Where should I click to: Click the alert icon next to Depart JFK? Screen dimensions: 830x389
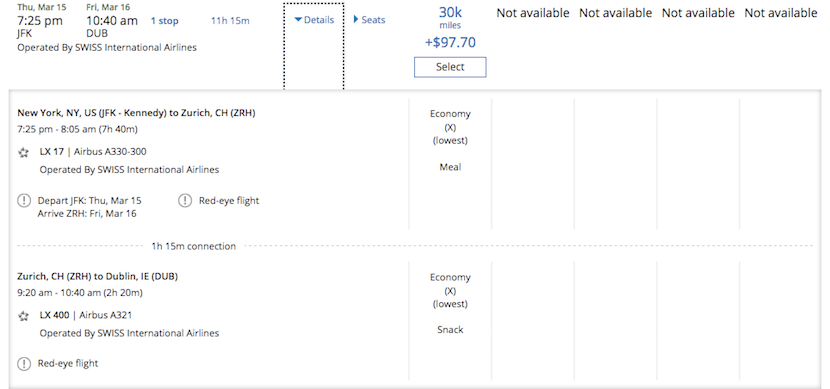coord(24,201)
